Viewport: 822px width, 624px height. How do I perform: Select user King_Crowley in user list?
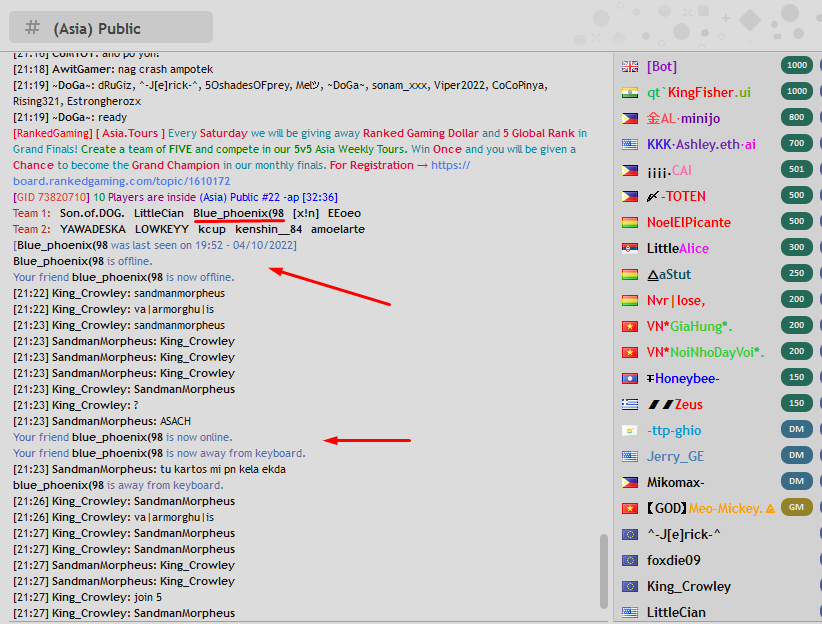688,586
